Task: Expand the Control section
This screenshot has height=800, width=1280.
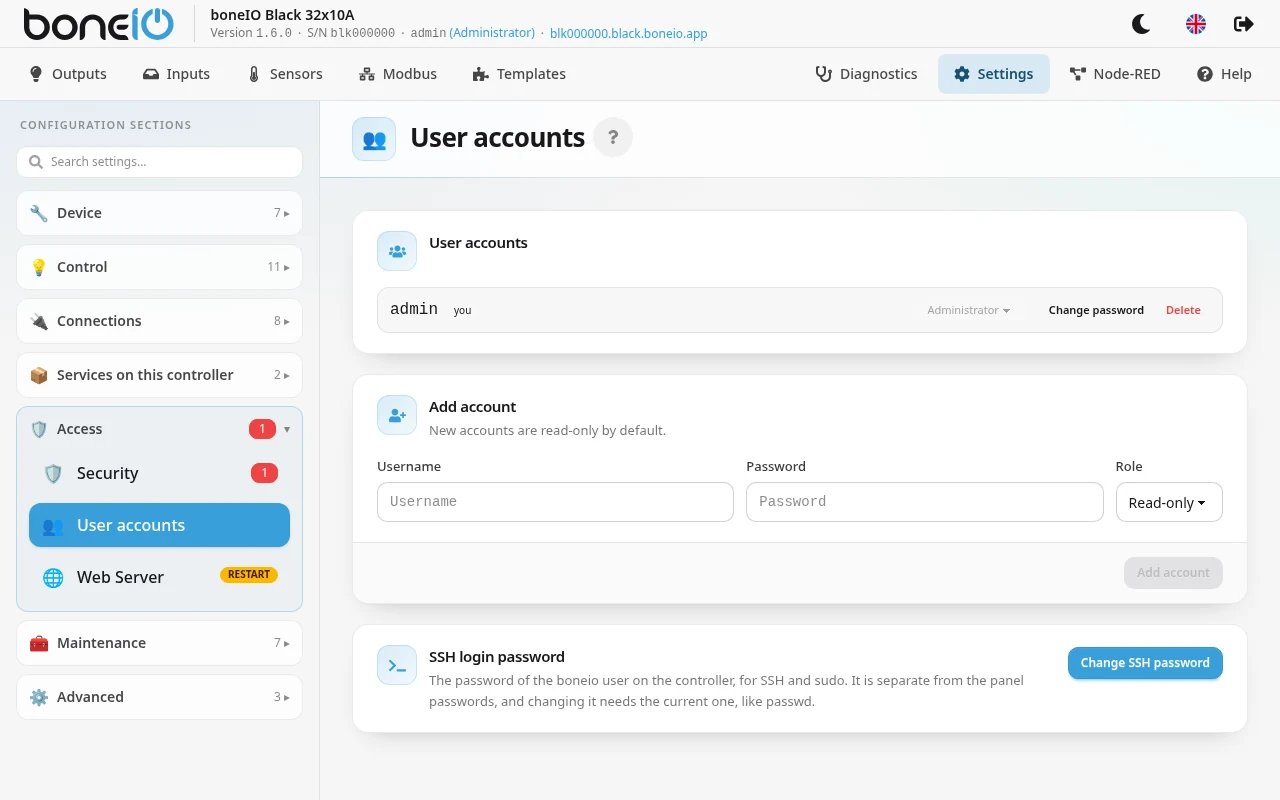Action: pos(159,267)
